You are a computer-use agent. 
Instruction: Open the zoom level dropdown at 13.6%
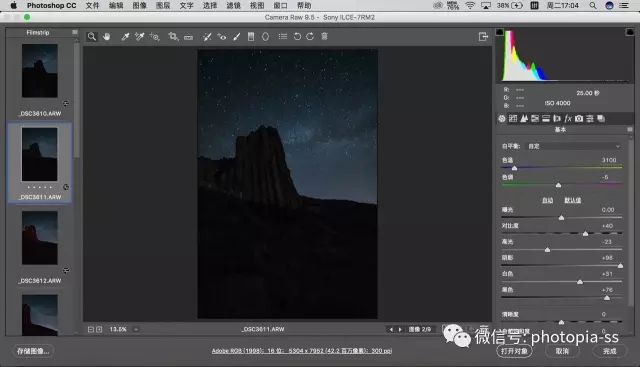coord(136,329)
